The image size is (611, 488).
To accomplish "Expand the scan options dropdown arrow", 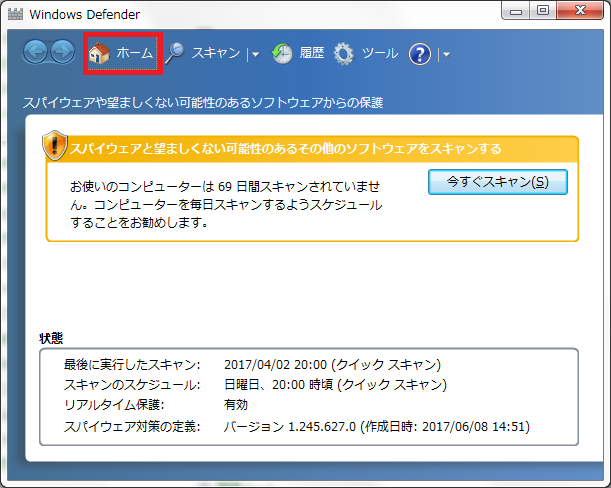I will [x=256, y=55].
